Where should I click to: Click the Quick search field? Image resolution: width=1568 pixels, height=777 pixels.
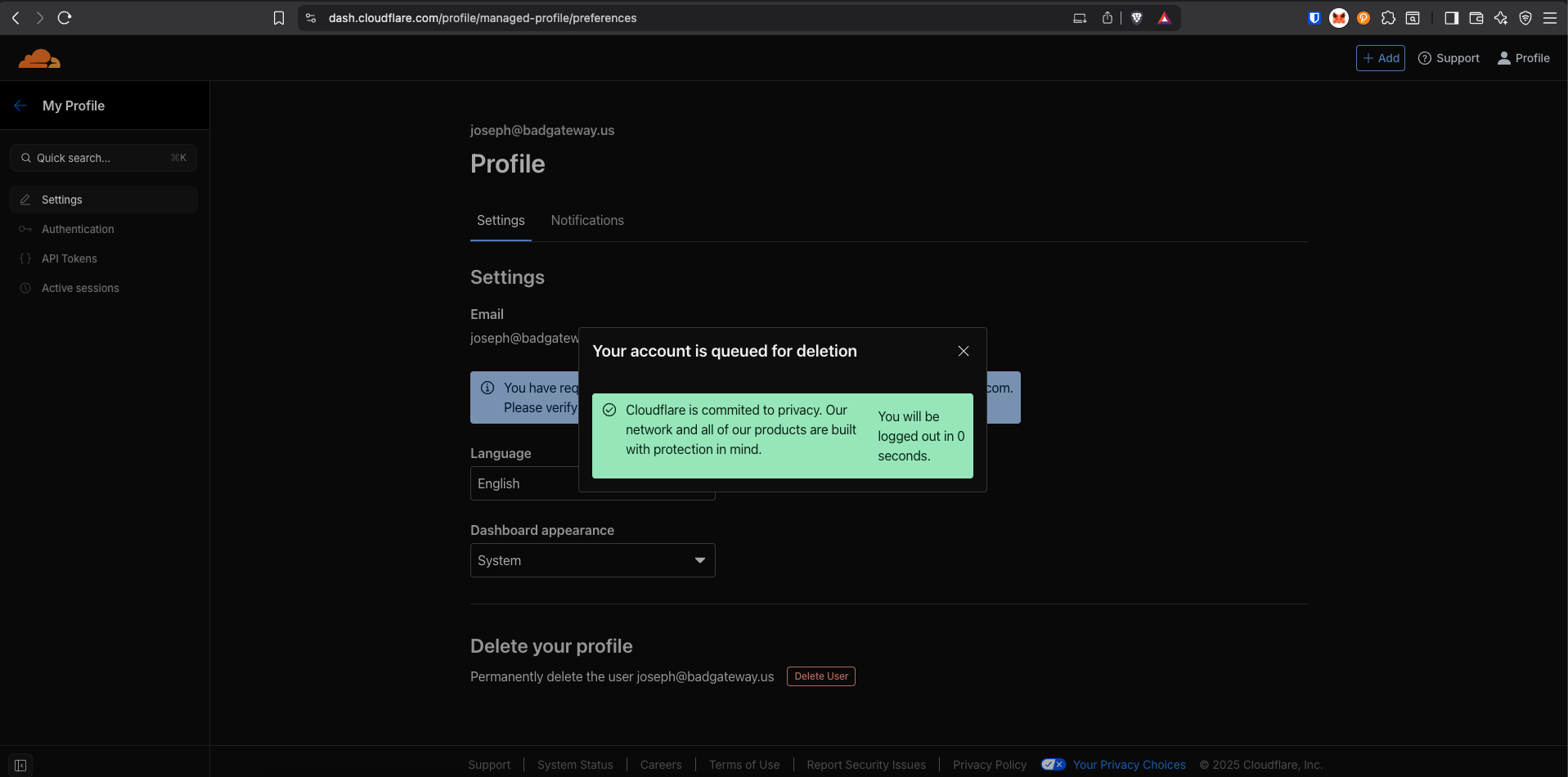[103, 157]
